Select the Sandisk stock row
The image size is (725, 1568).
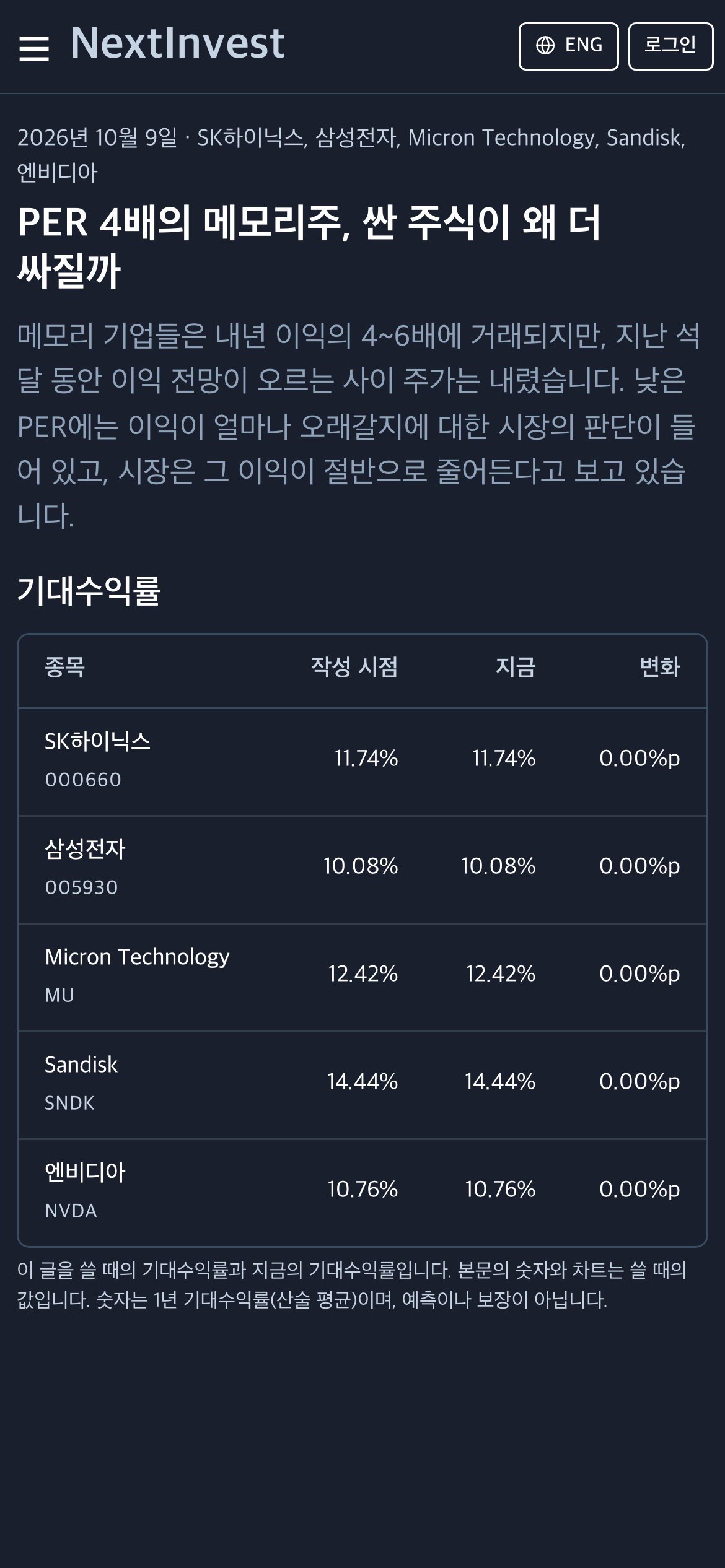pos(362,1085)
